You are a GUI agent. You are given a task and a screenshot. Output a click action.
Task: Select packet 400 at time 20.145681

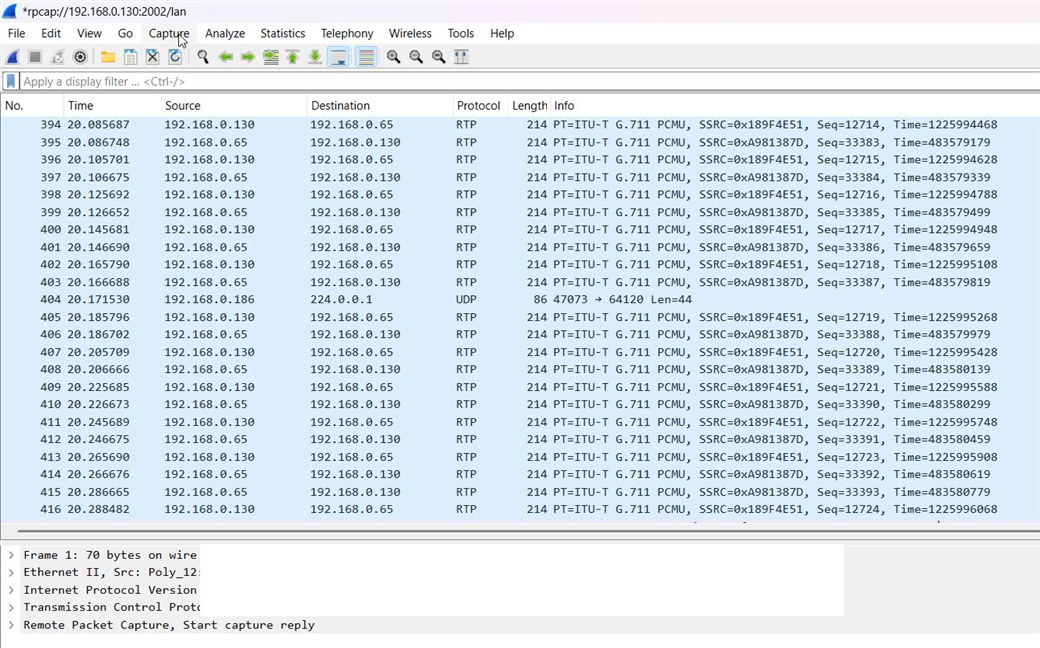[x=520, y=229]
